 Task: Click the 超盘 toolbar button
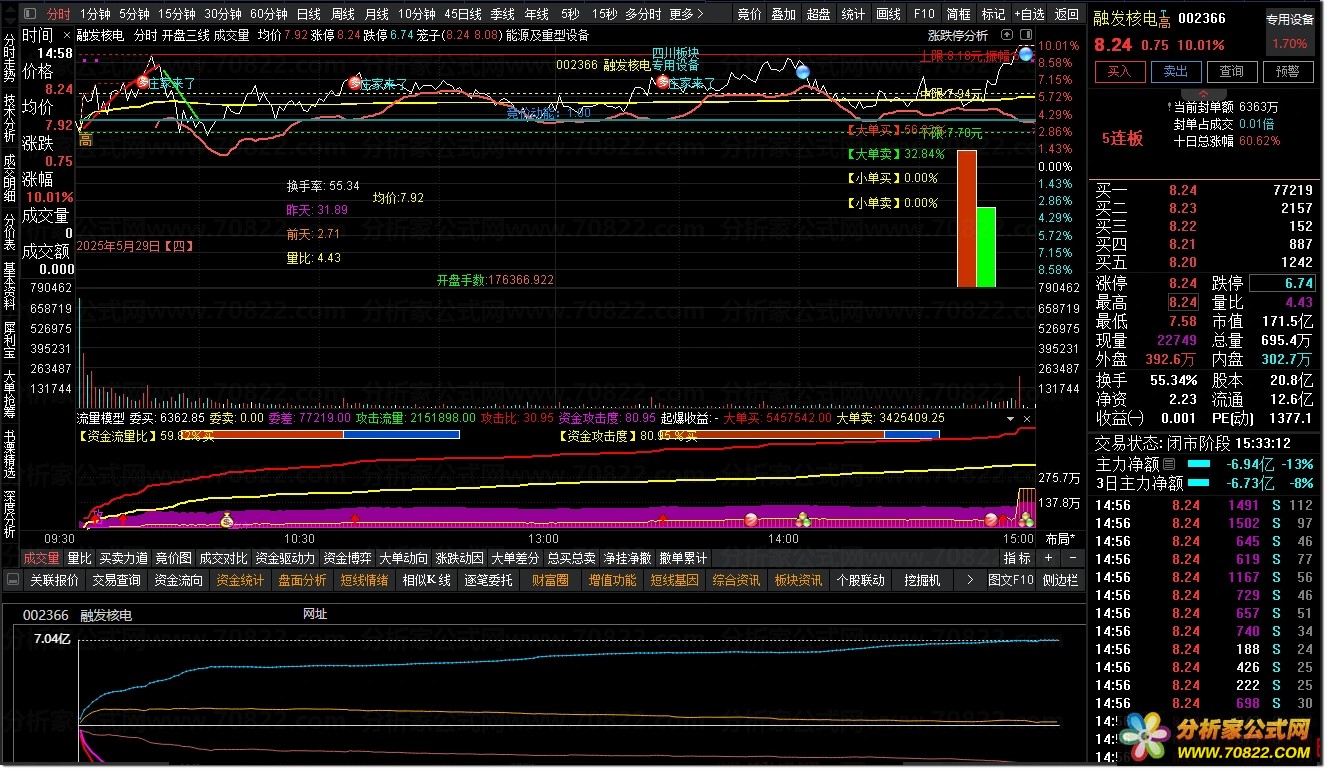coord(818,14)
